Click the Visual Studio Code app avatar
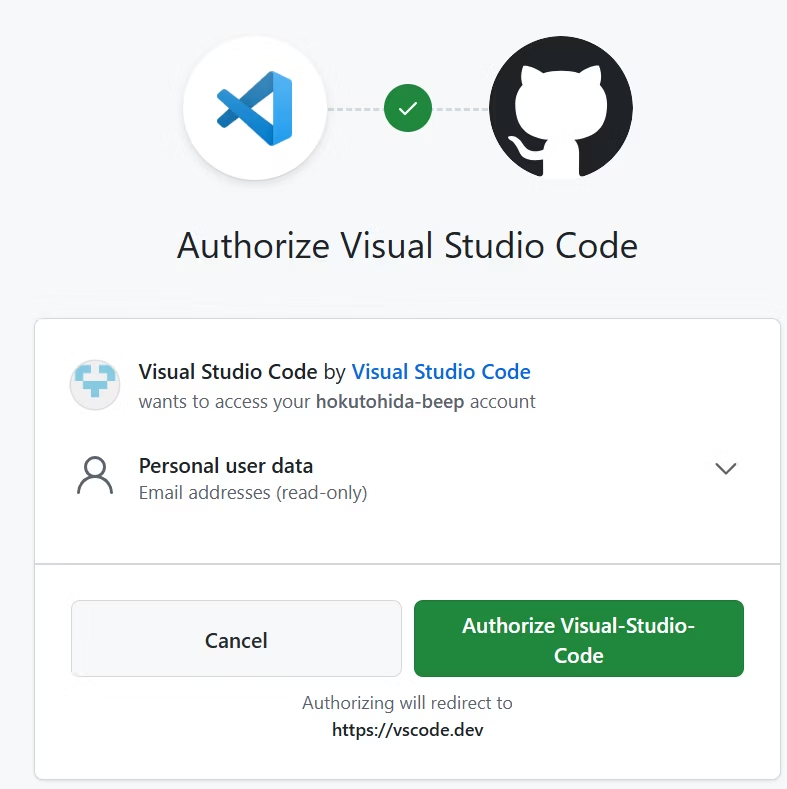Screen dimensions: 787x789 tap(95, 385)
